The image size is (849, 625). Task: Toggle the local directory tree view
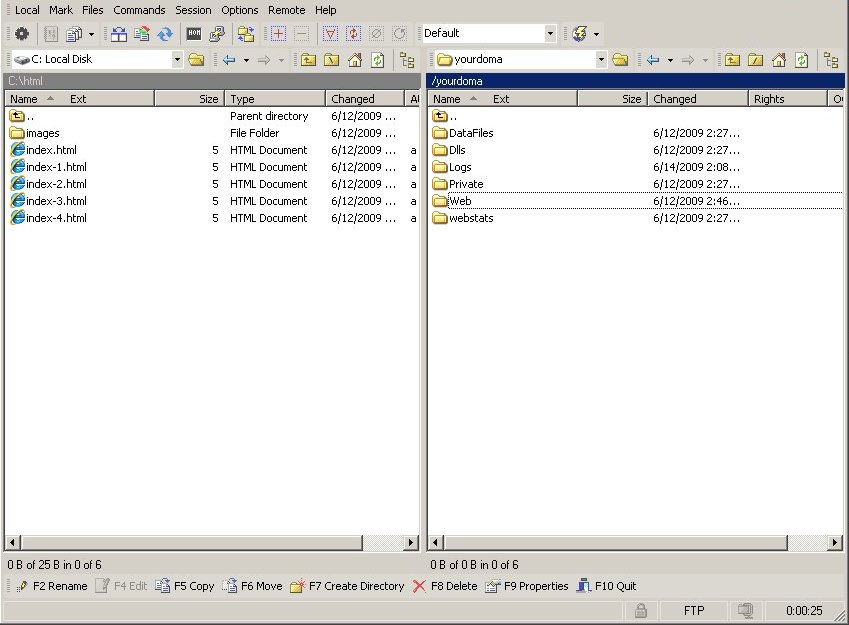407,60
